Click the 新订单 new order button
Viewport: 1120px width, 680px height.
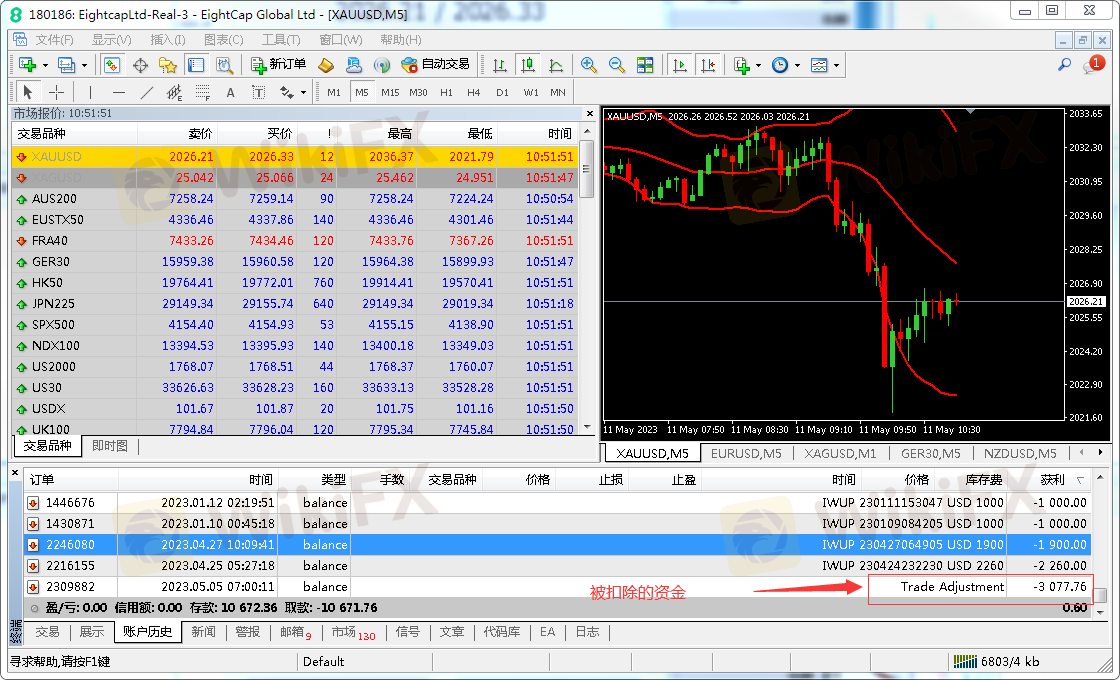coord(279,65)
